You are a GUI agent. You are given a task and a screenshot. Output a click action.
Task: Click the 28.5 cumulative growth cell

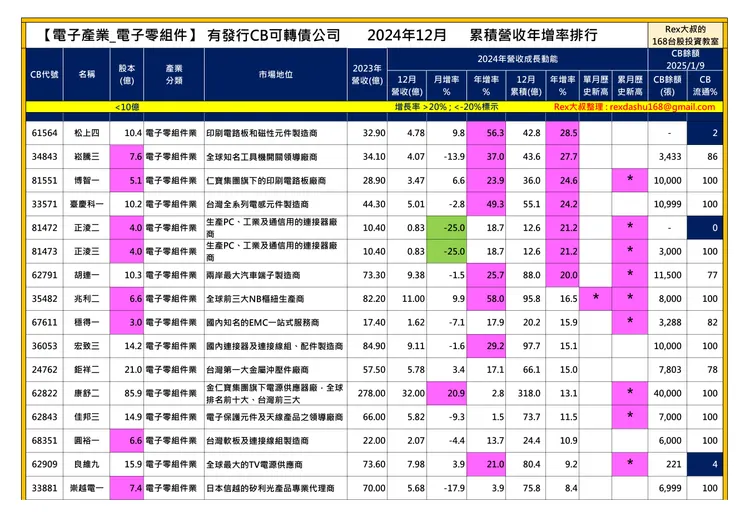[562, 133]
